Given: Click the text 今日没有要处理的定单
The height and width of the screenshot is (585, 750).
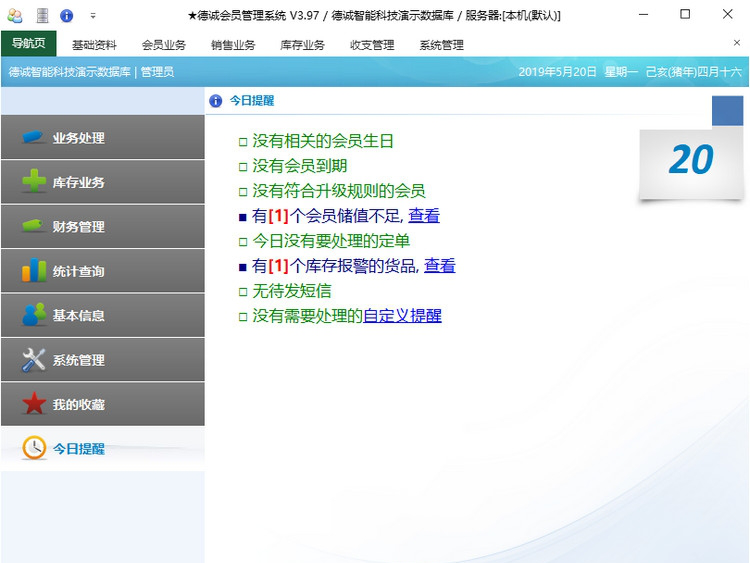Looking at the screenshot, I should [331, 241].
